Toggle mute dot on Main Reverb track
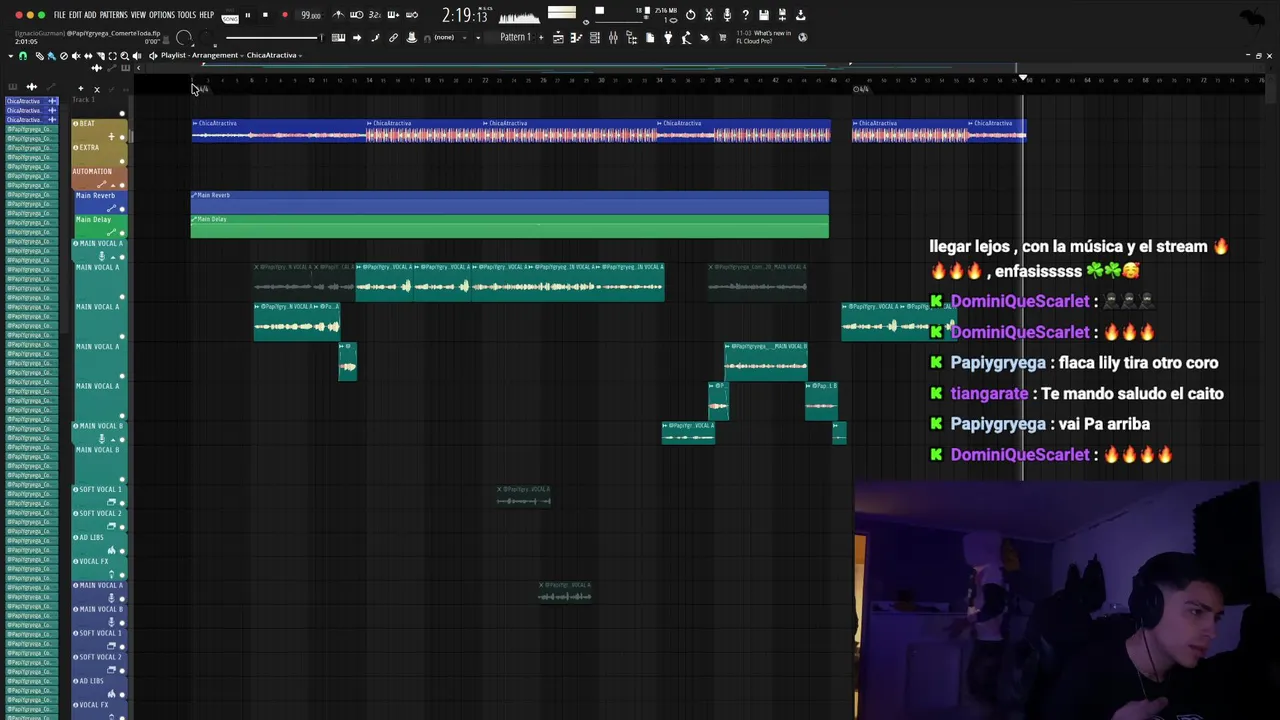The image size is (1280, 720). (122, 209)
